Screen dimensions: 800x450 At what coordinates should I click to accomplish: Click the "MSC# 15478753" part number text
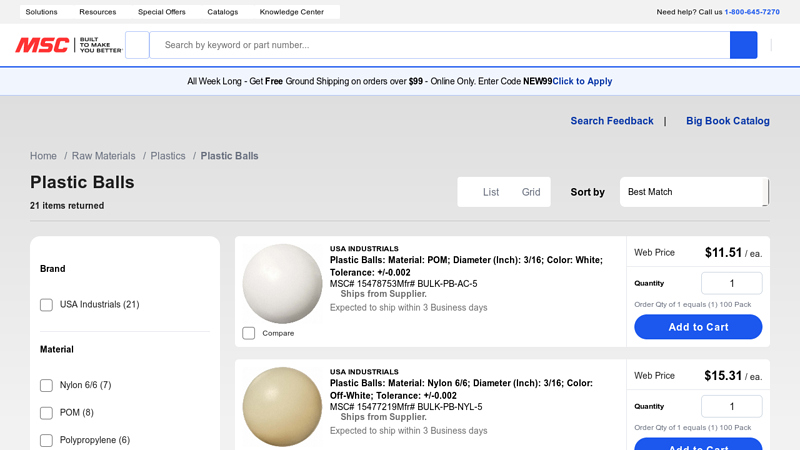pyautogui.click(x=362, y=284)
